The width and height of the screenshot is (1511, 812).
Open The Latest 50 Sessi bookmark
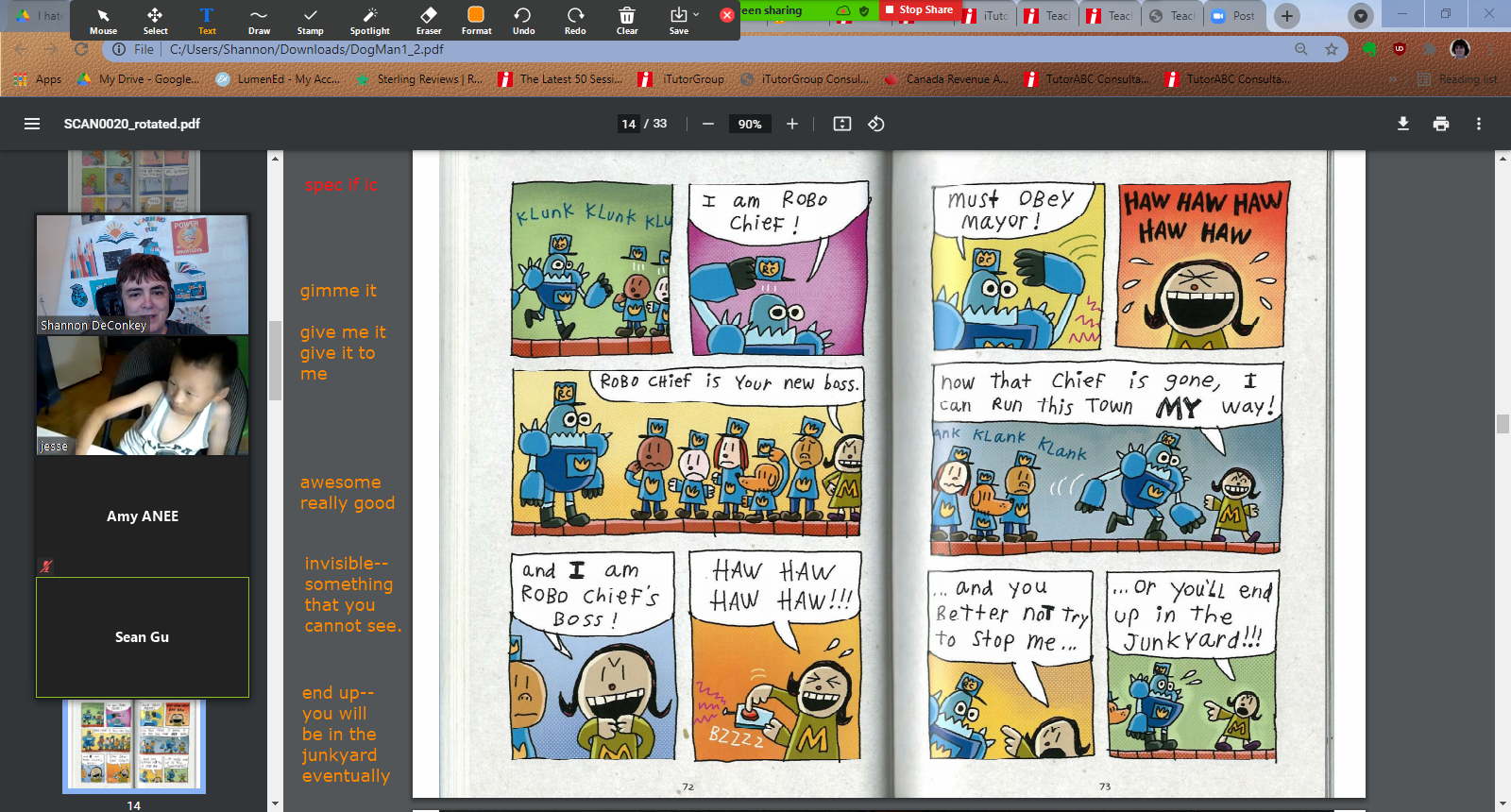pyautogui.click(x=561, y=79)
